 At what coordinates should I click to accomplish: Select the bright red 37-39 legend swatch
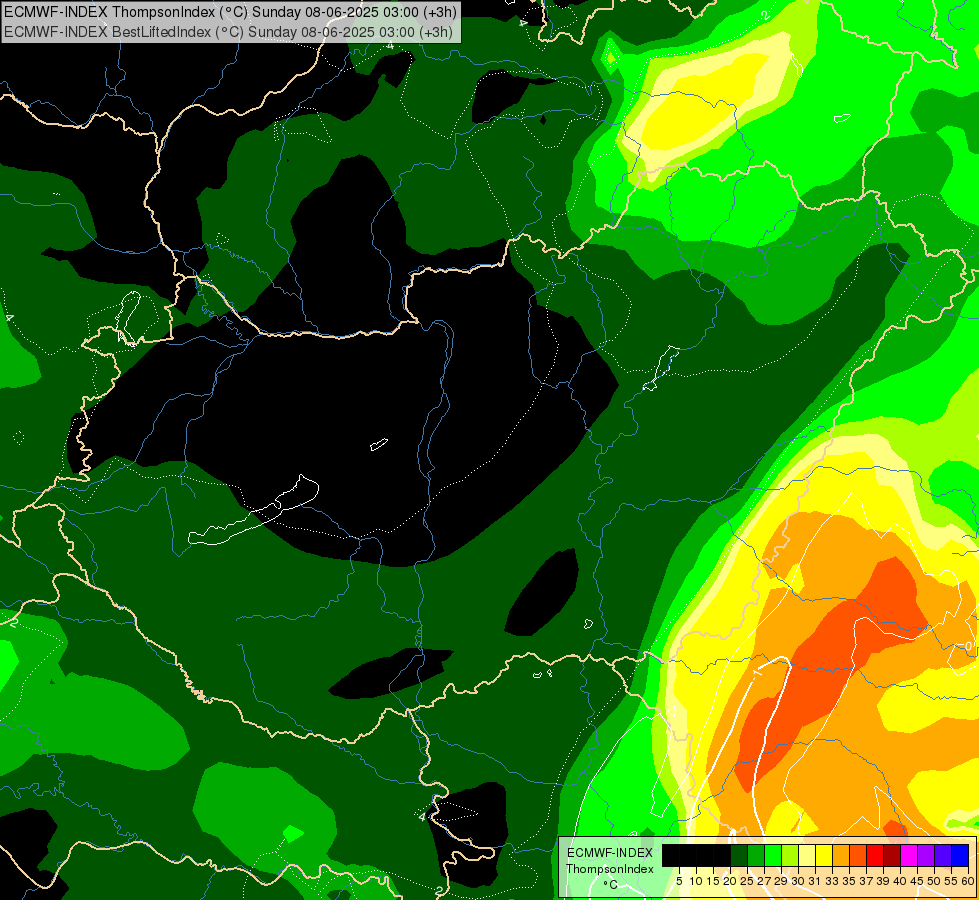click(x=875, y=855)
